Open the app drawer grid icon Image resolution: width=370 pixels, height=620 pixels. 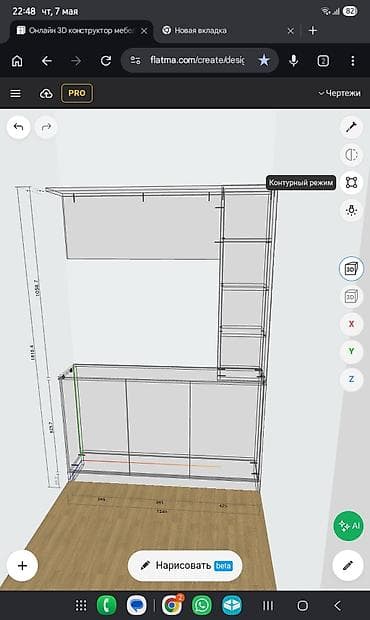click(x=81, y=605)
